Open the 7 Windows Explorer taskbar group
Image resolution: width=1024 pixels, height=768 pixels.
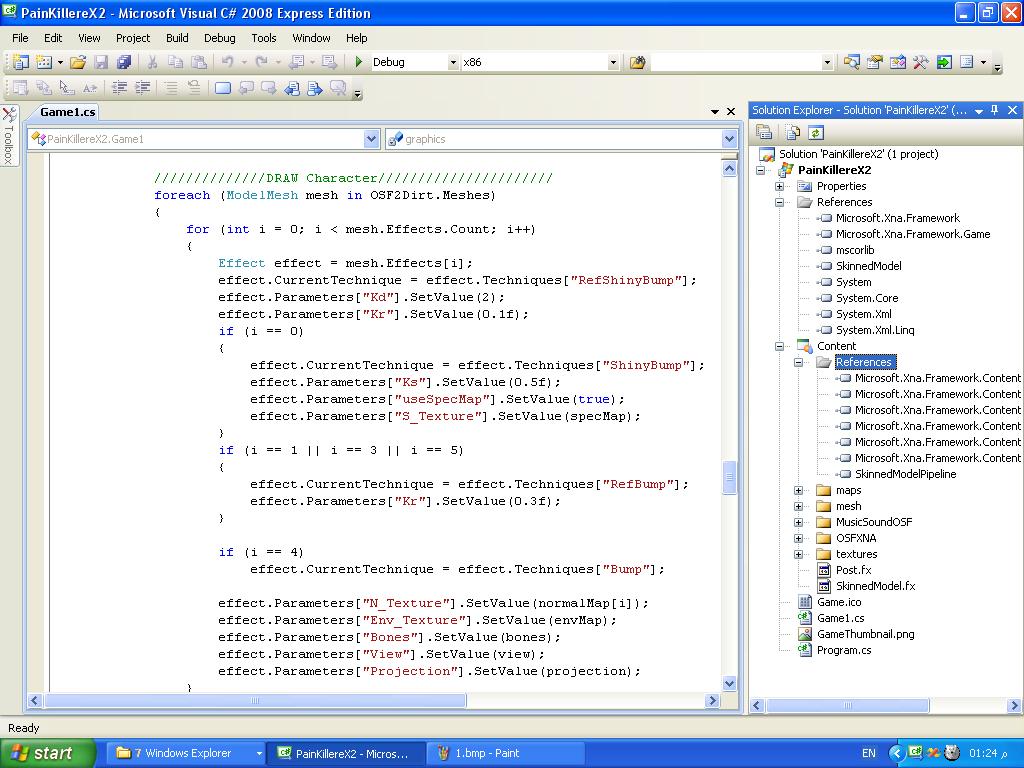pyautogui.click(x=185, y=753)
